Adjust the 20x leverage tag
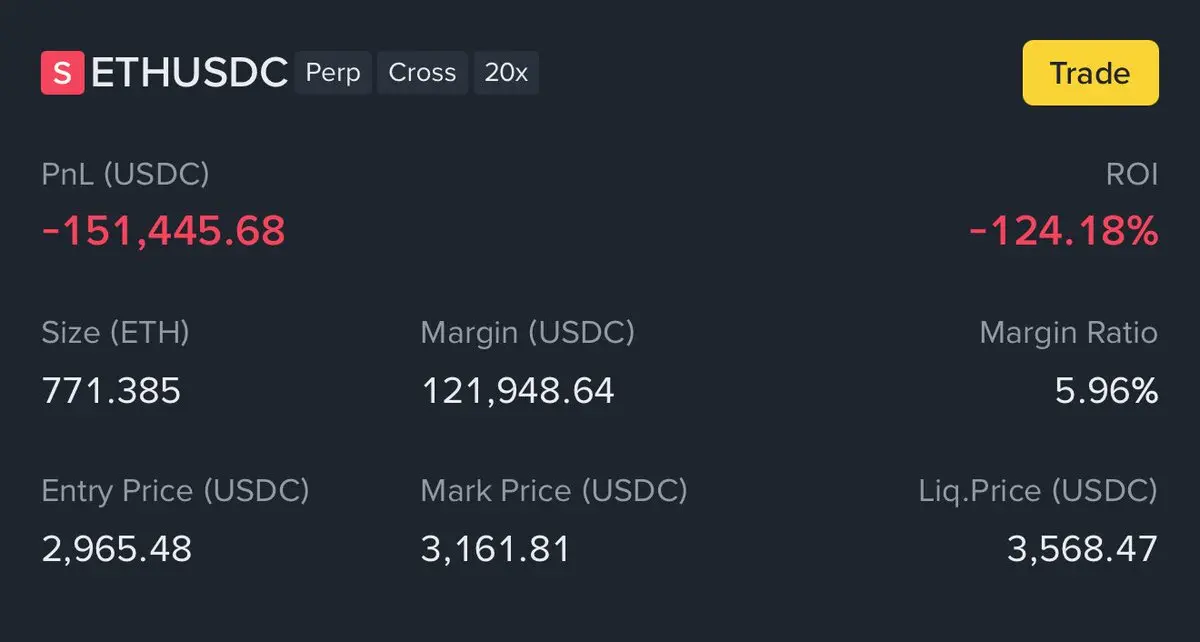Screen dimensions: 1200x642 (x=506, y=74)
